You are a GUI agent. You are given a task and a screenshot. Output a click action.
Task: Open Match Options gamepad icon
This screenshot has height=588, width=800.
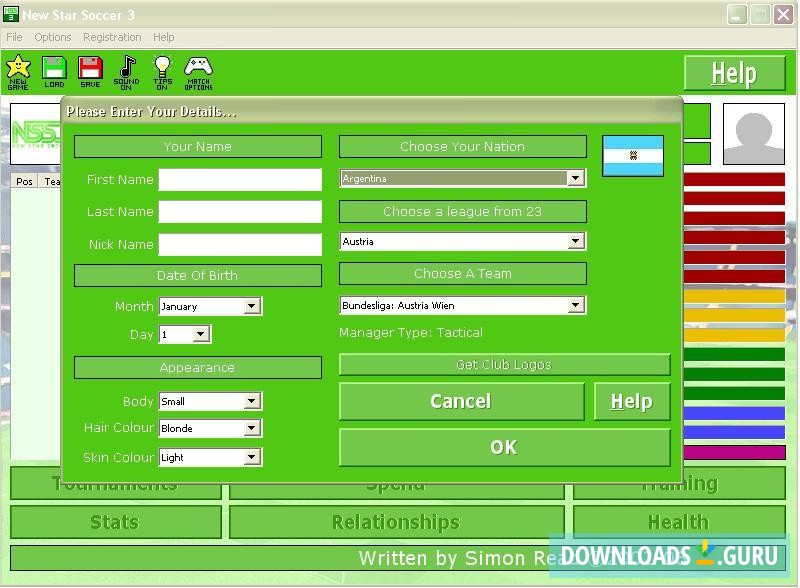[198, 73]
